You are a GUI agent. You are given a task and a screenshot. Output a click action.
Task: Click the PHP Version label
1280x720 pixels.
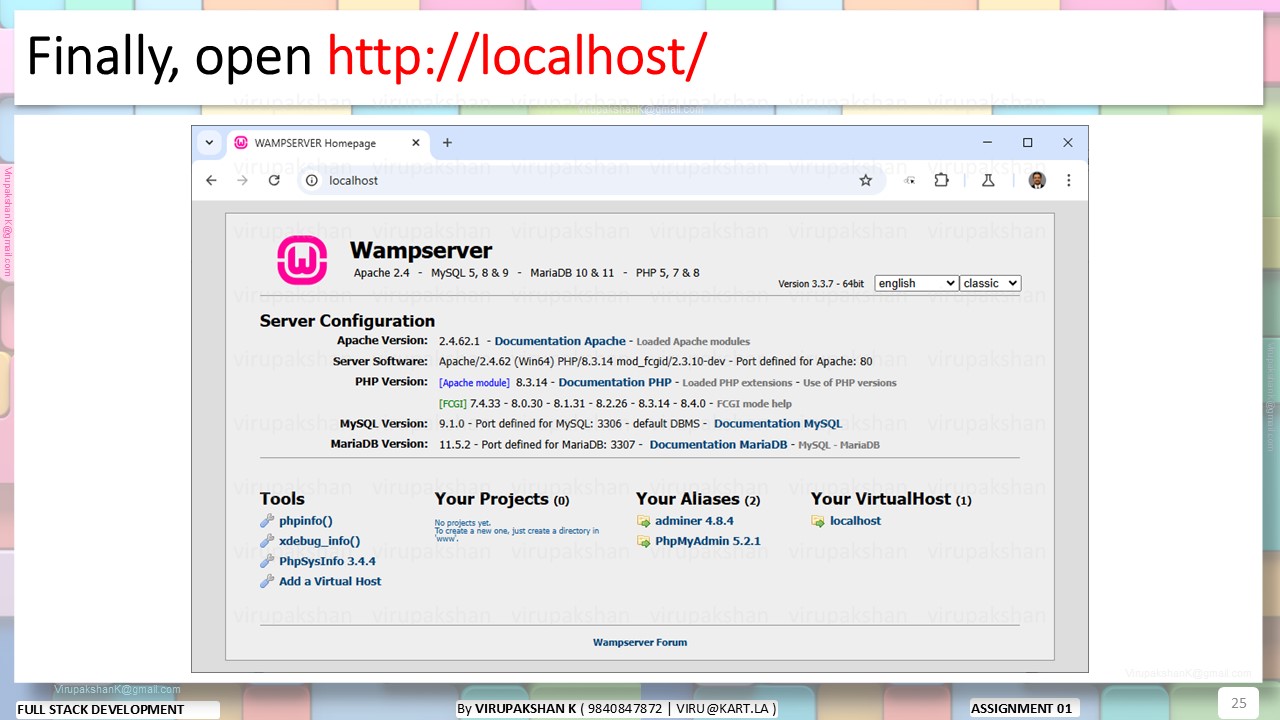coord(391,382)
